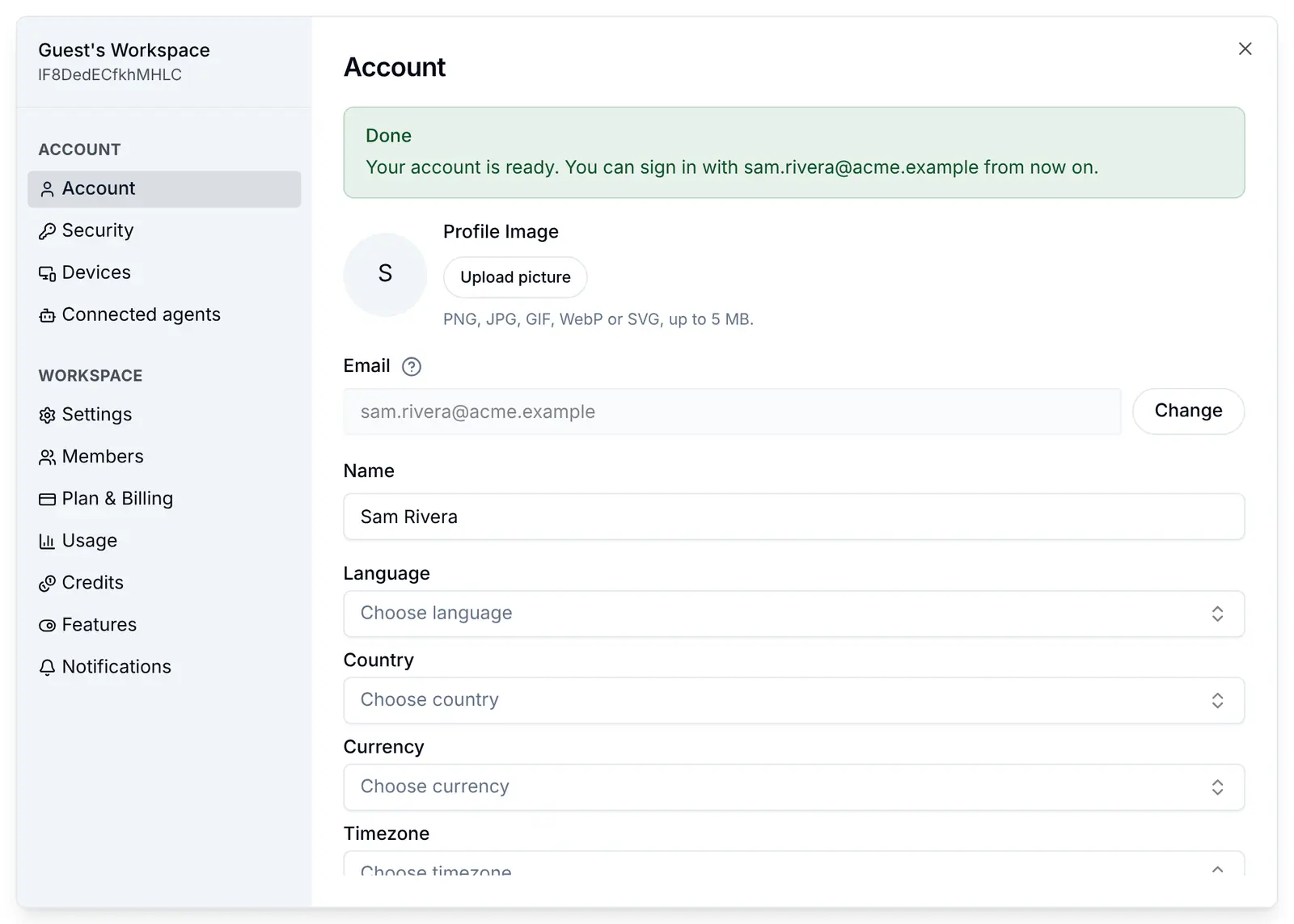Click the Devices monitor icon
This screenshot has width=1294, height=924.
47,273
